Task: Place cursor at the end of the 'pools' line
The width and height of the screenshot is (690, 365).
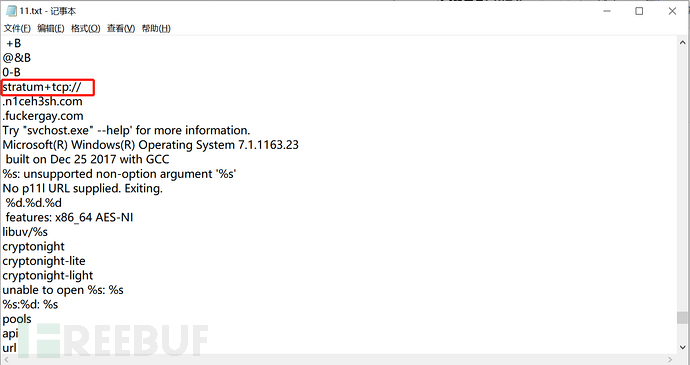Action: pos(32,319)
